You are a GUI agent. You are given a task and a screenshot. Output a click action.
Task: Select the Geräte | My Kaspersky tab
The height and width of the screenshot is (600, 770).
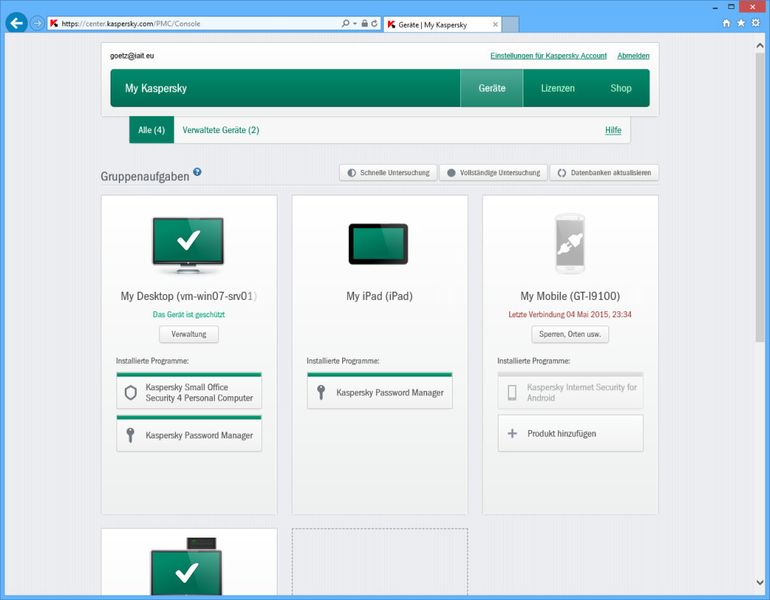click(x=441, y=24)
